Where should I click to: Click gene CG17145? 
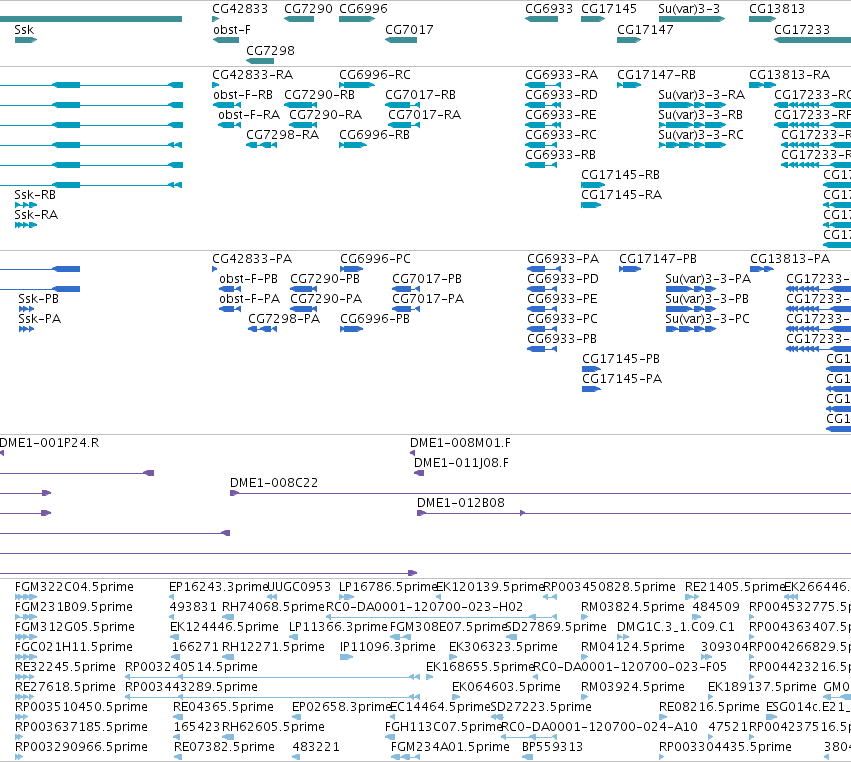click(x=593, y=19)
